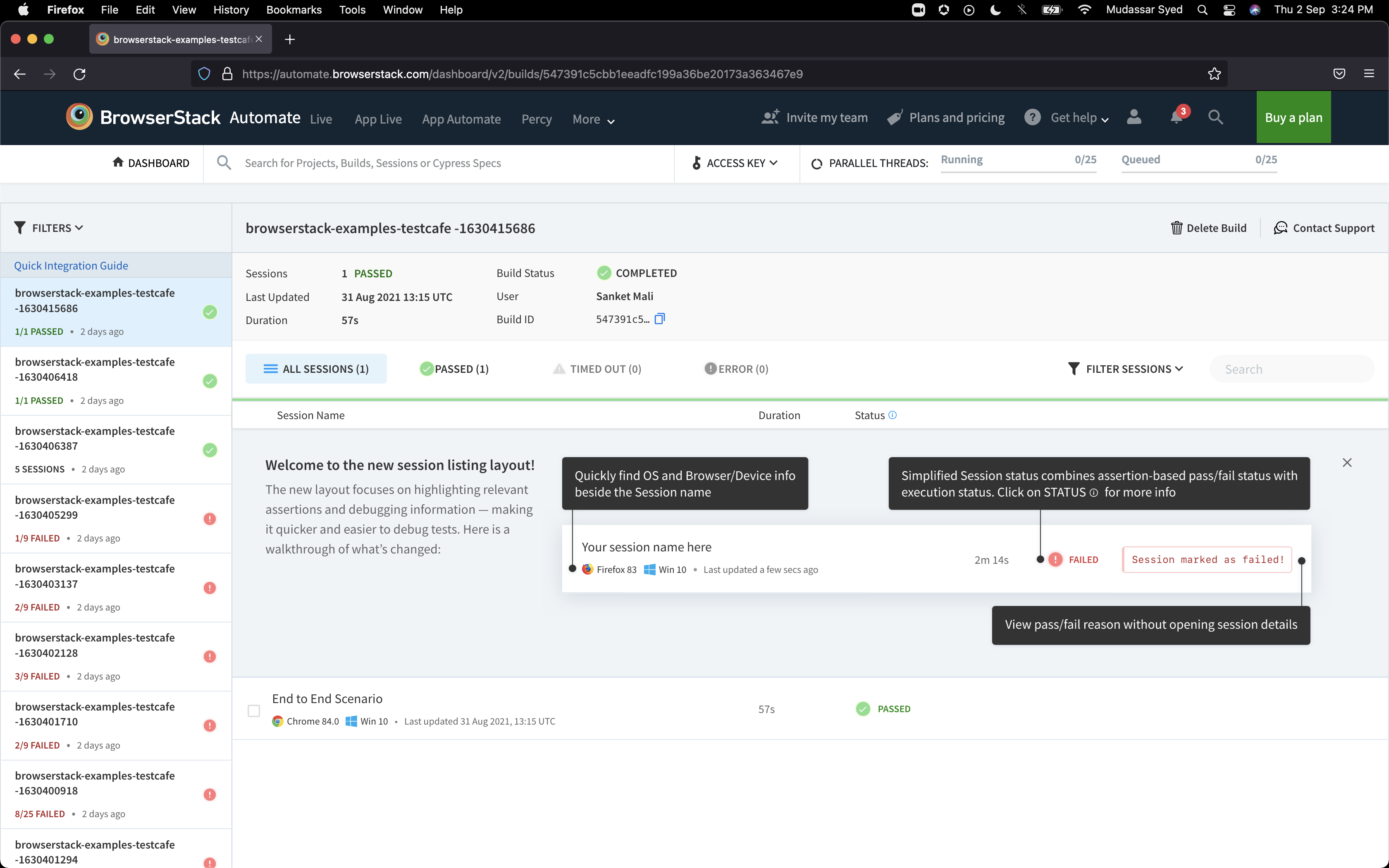
Task: Expand the FILTERS dropdown
Action: click(49, 228)
